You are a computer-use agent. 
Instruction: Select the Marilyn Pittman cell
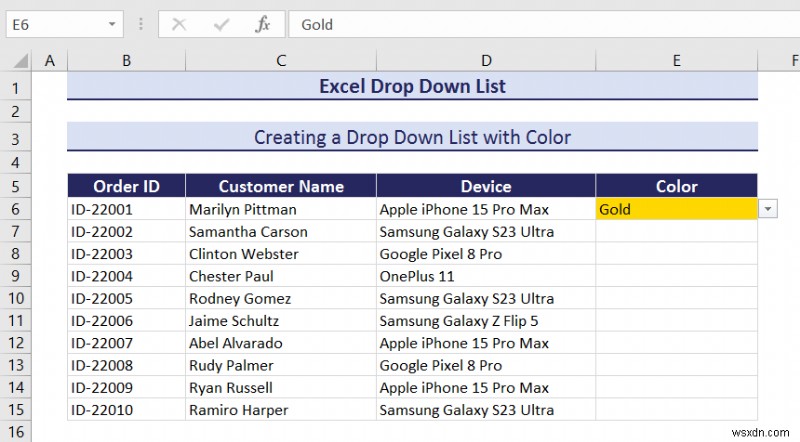(x=281, y=209)
